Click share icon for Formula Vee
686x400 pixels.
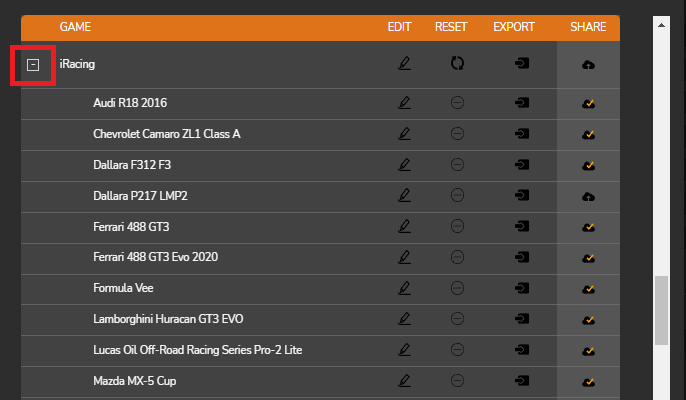588,289
